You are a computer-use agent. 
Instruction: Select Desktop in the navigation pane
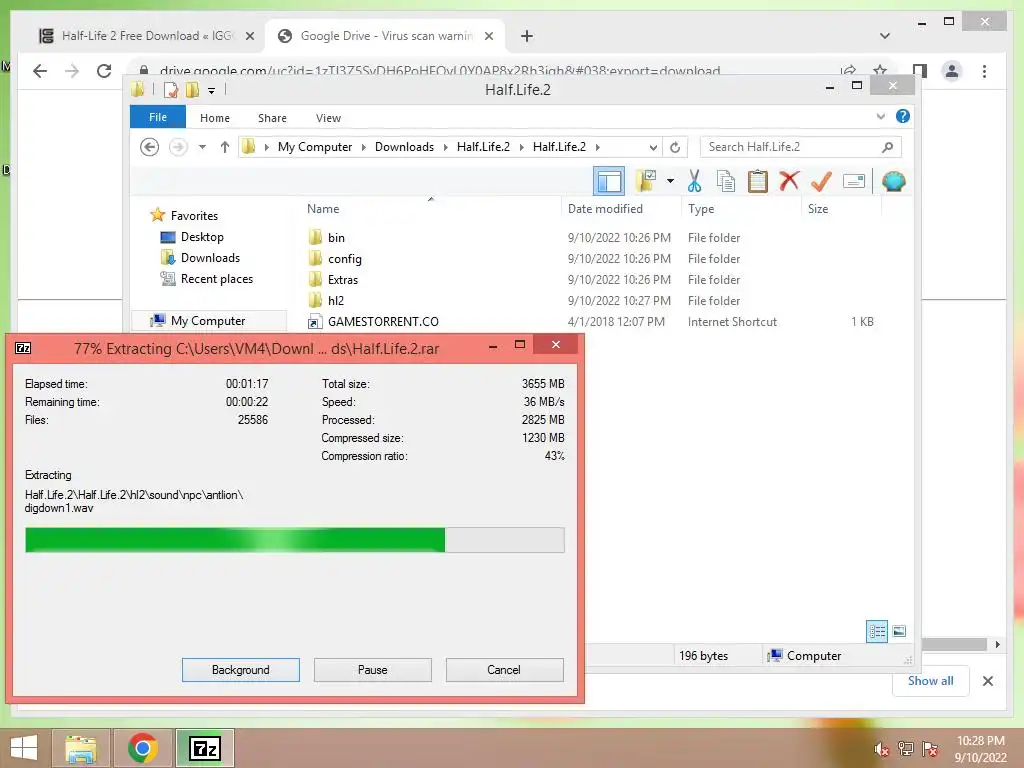click(202, 236)
